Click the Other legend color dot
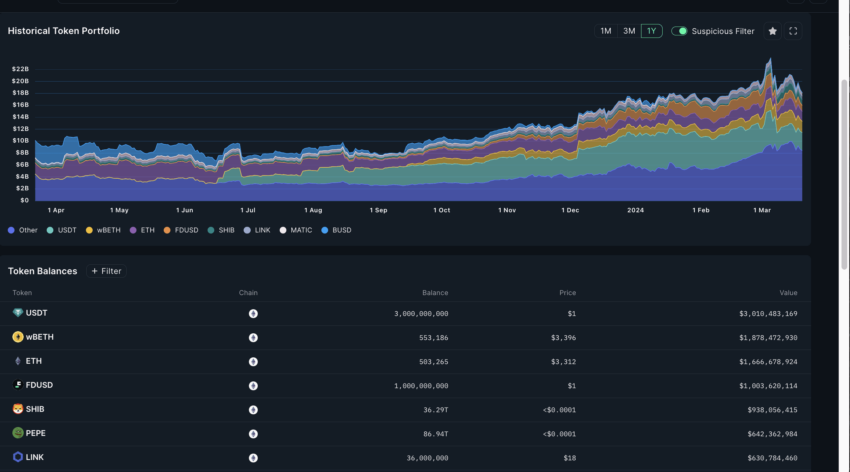Screen dimensions: 850x472 [11, 230]
